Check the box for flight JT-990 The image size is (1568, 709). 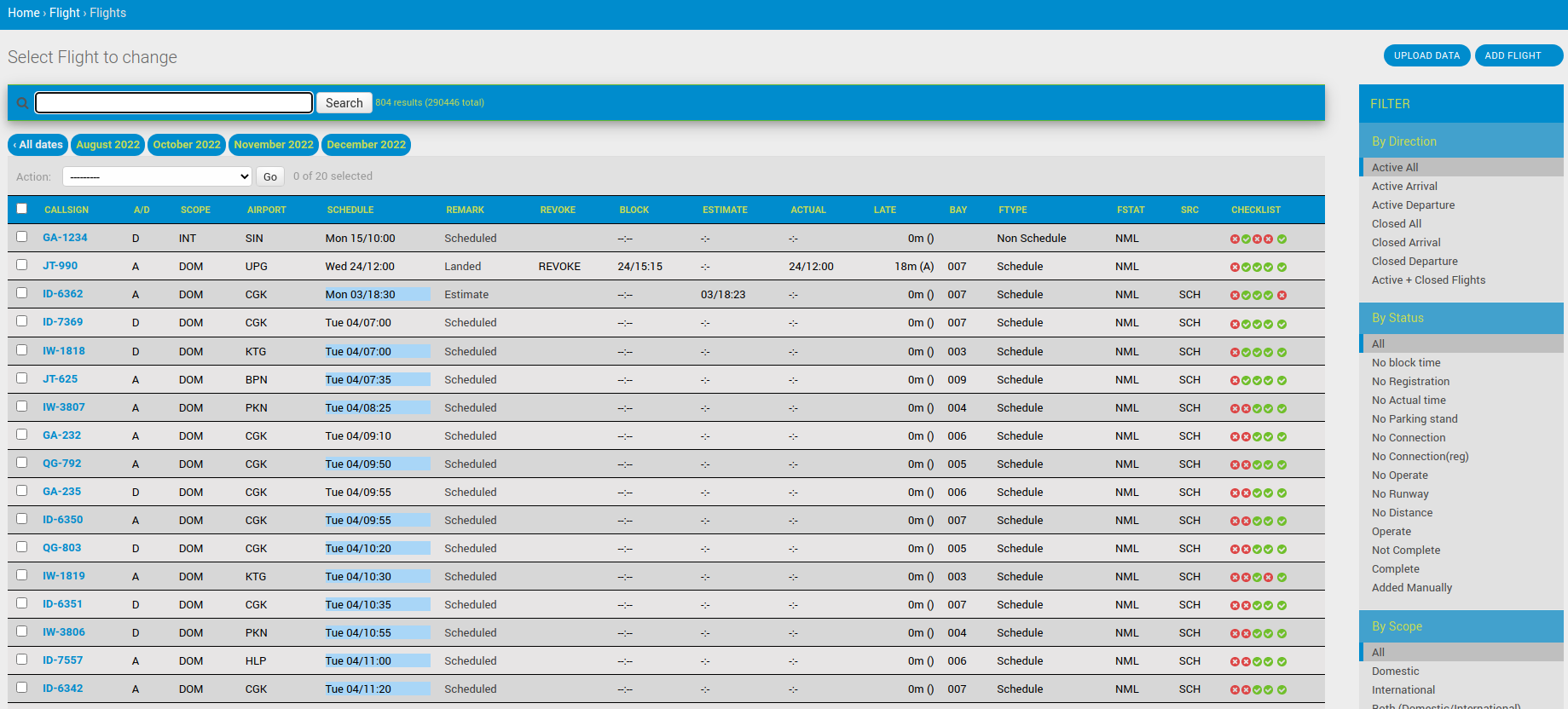(x=22, y=265)
